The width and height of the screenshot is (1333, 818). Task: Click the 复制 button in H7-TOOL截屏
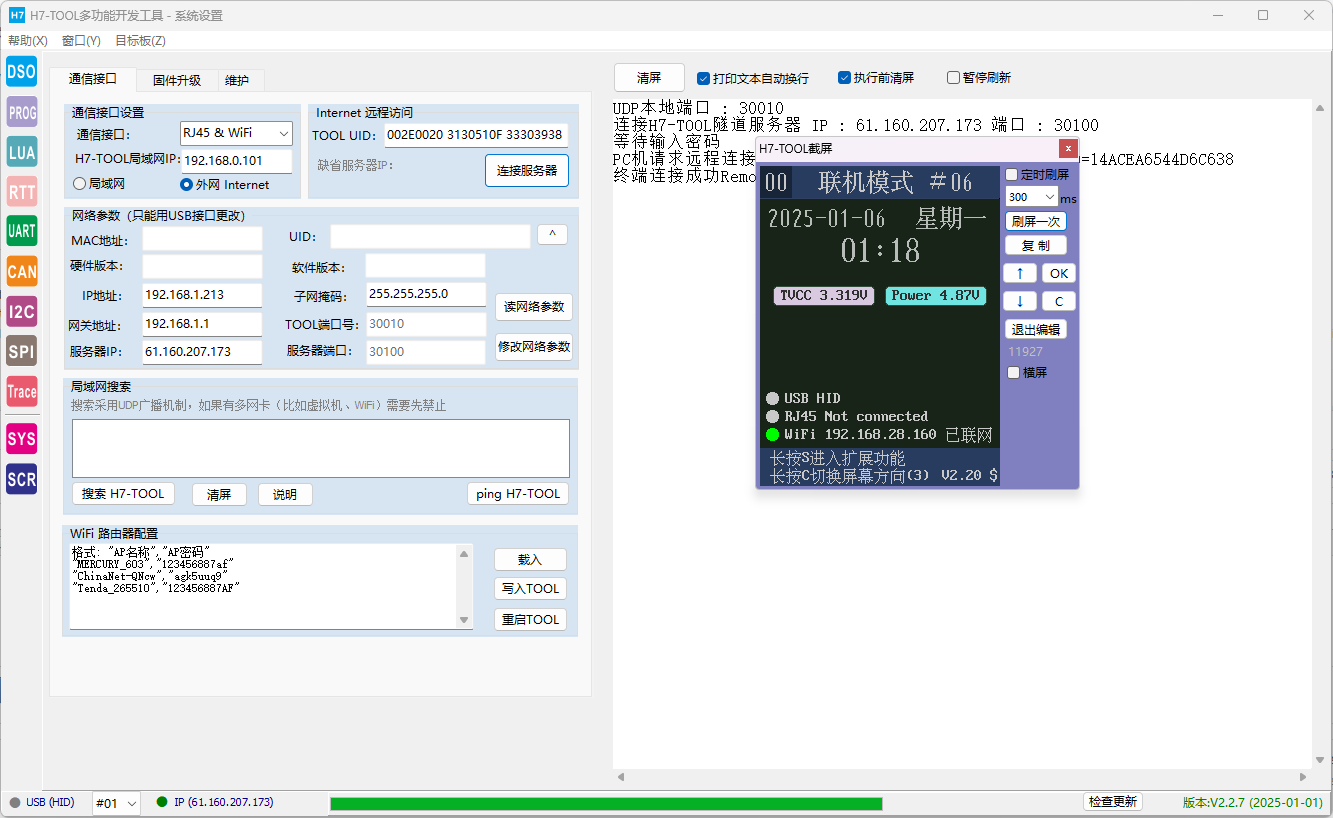pos(1036,246)
